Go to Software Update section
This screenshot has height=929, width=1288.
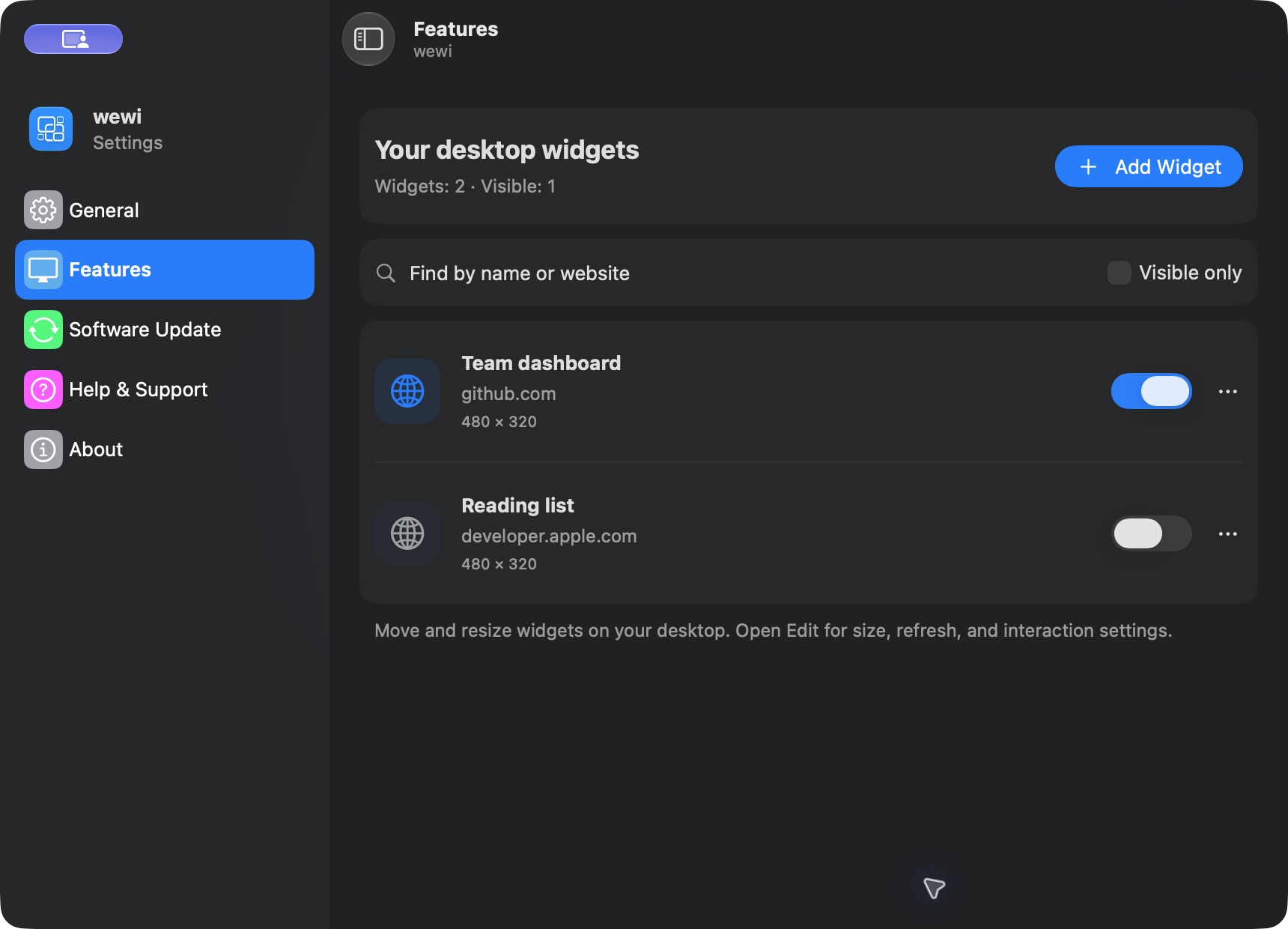pos(165,330)
